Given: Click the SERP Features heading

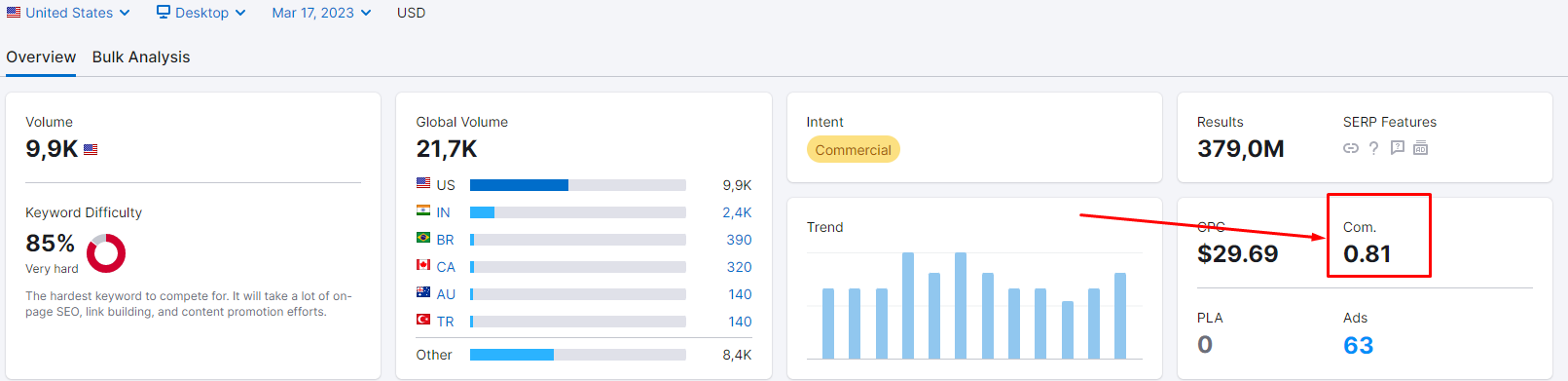Looking at the screenshot, I should [1390, 122].
